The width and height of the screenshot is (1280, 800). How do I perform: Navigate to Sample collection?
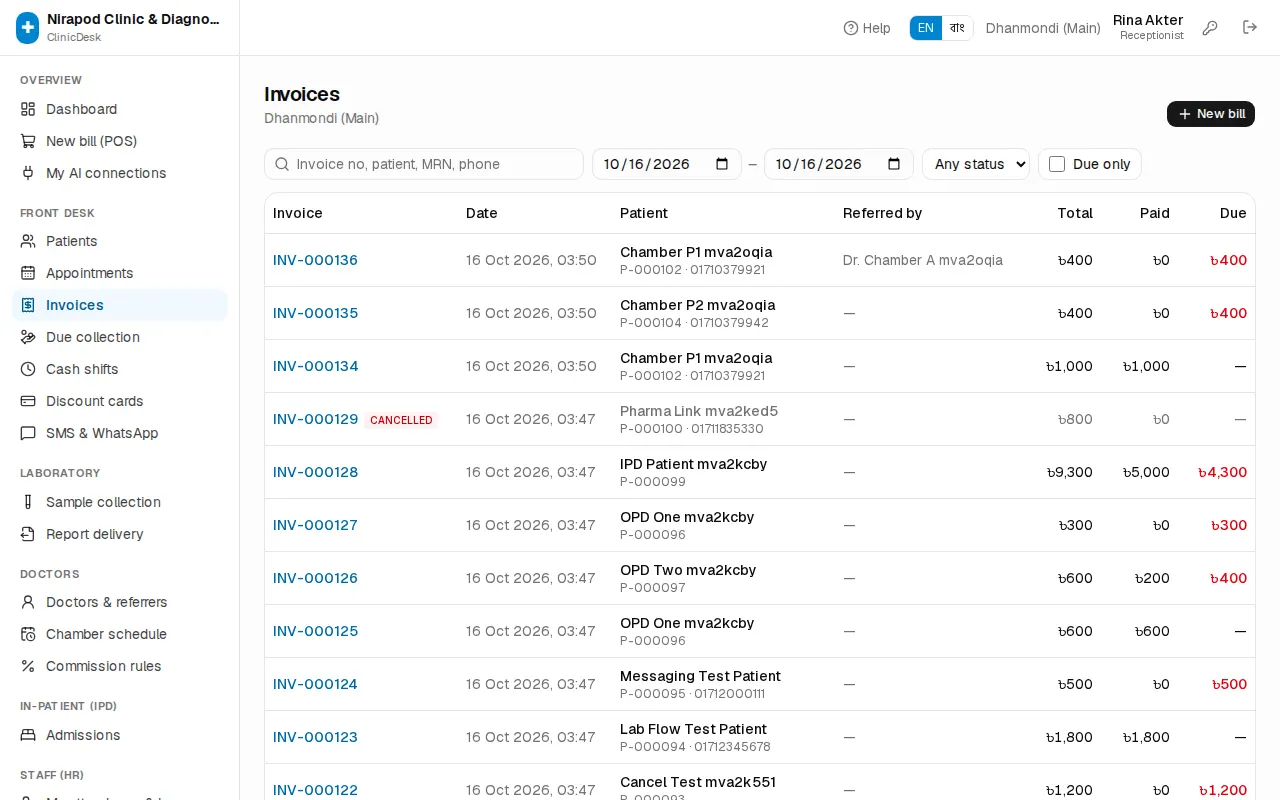(120, 502)
